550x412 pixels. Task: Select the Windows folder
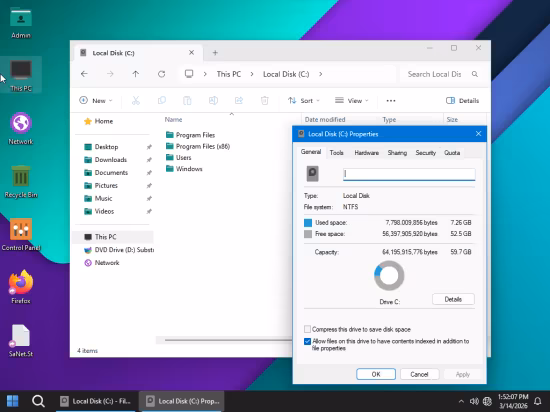184,169
